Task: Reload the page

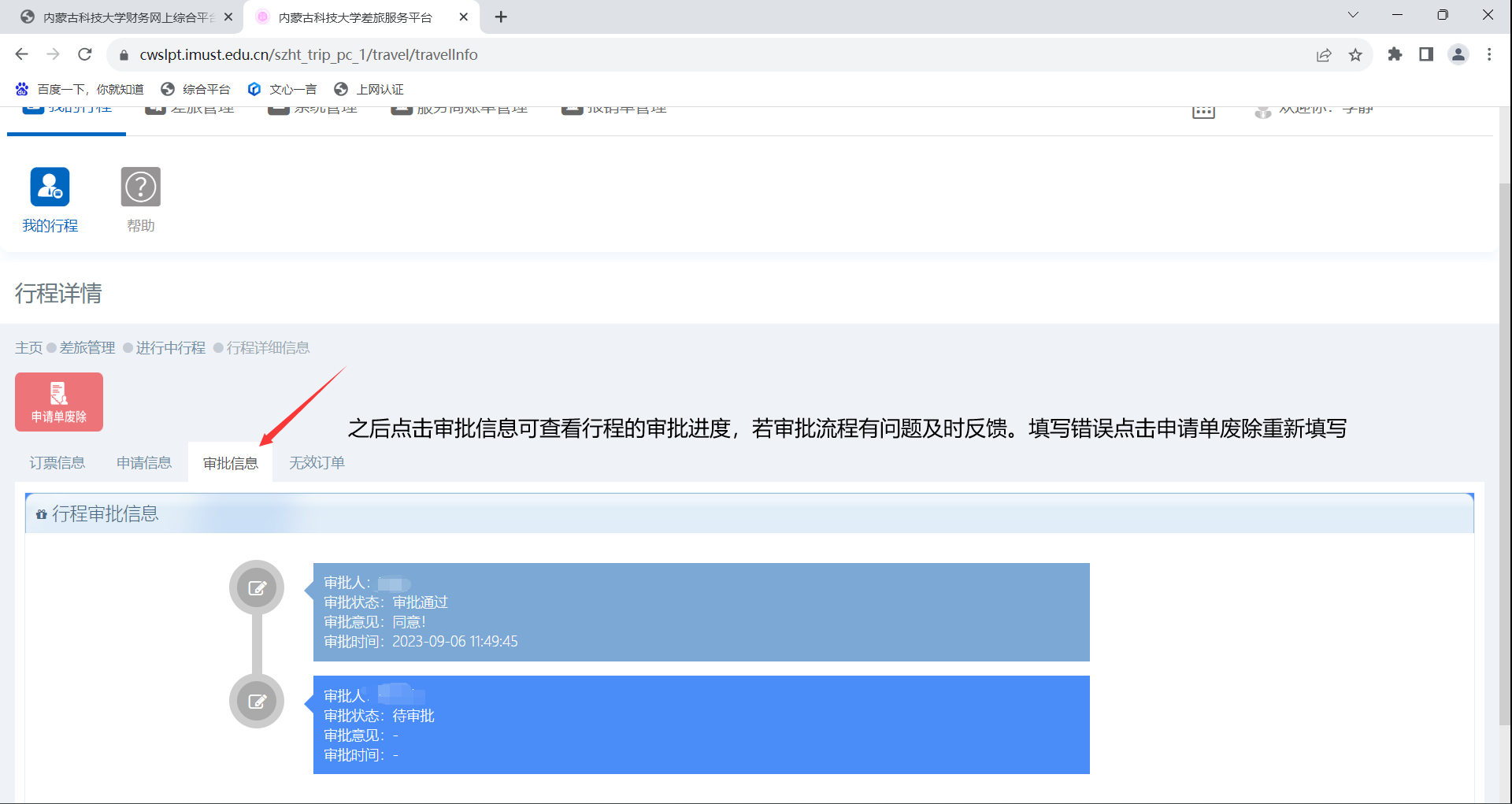Action: pos(85,54)
